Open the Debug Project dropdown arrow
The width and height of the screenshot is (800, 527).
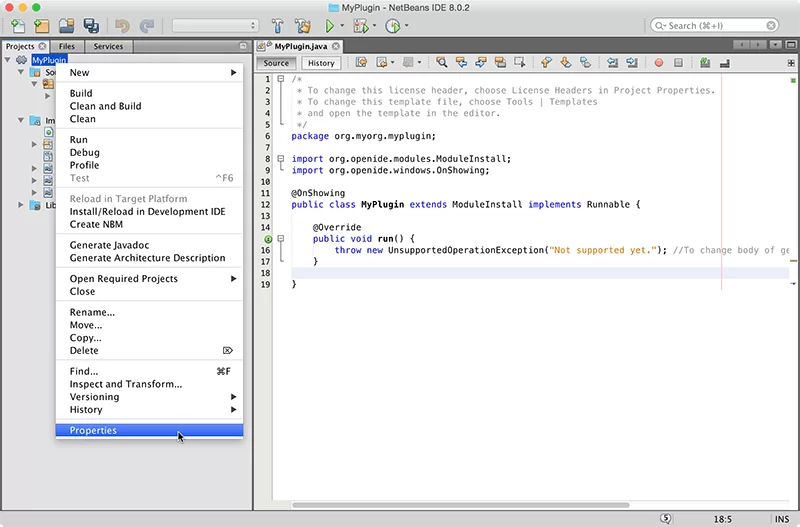click(x=374, y=26)
